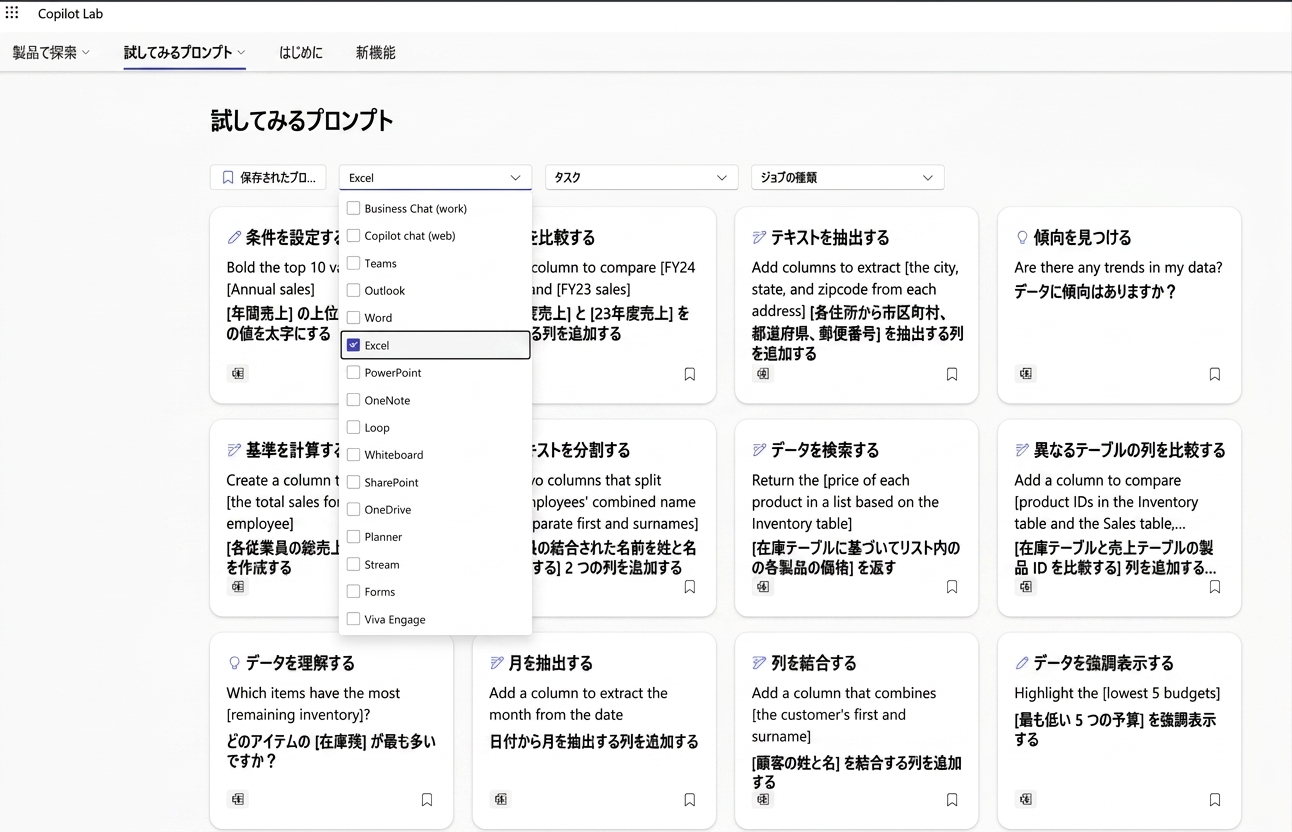Select the OneNote checkbox
Viewport: 1292px width, 832px height.
click(x=353, y=400)
